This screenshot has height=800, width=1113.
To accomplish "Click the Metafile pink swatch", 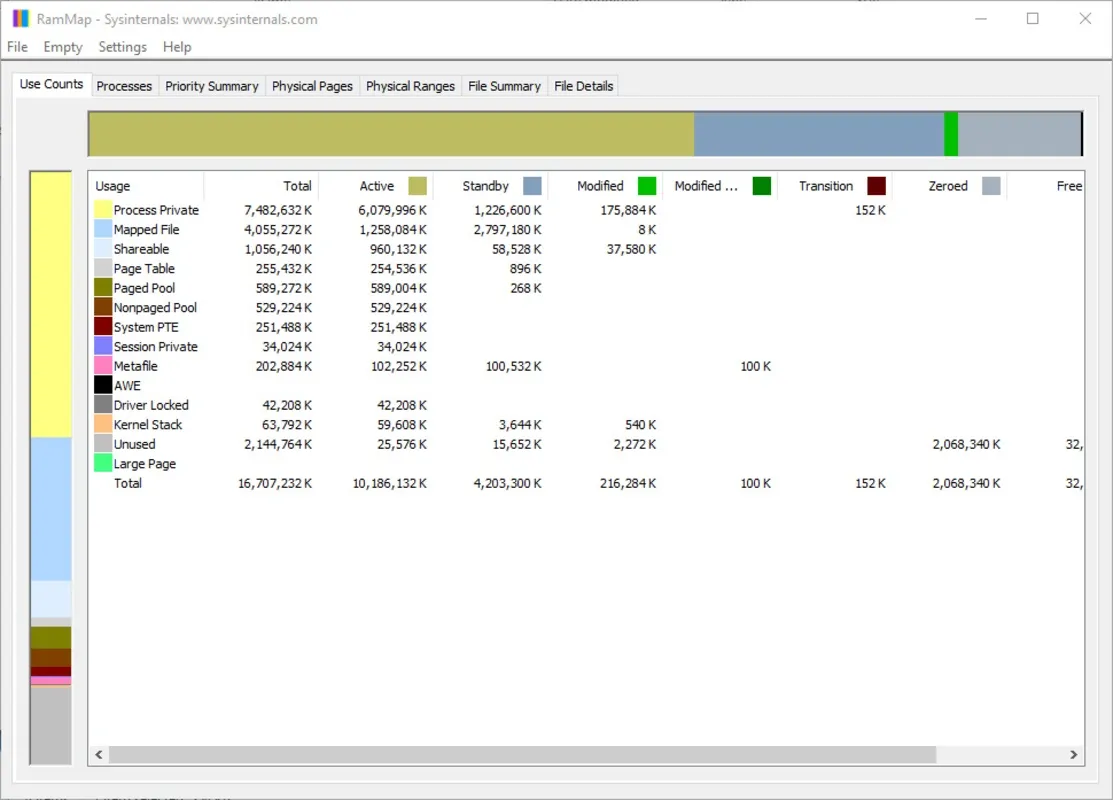I will pos(103,366).
